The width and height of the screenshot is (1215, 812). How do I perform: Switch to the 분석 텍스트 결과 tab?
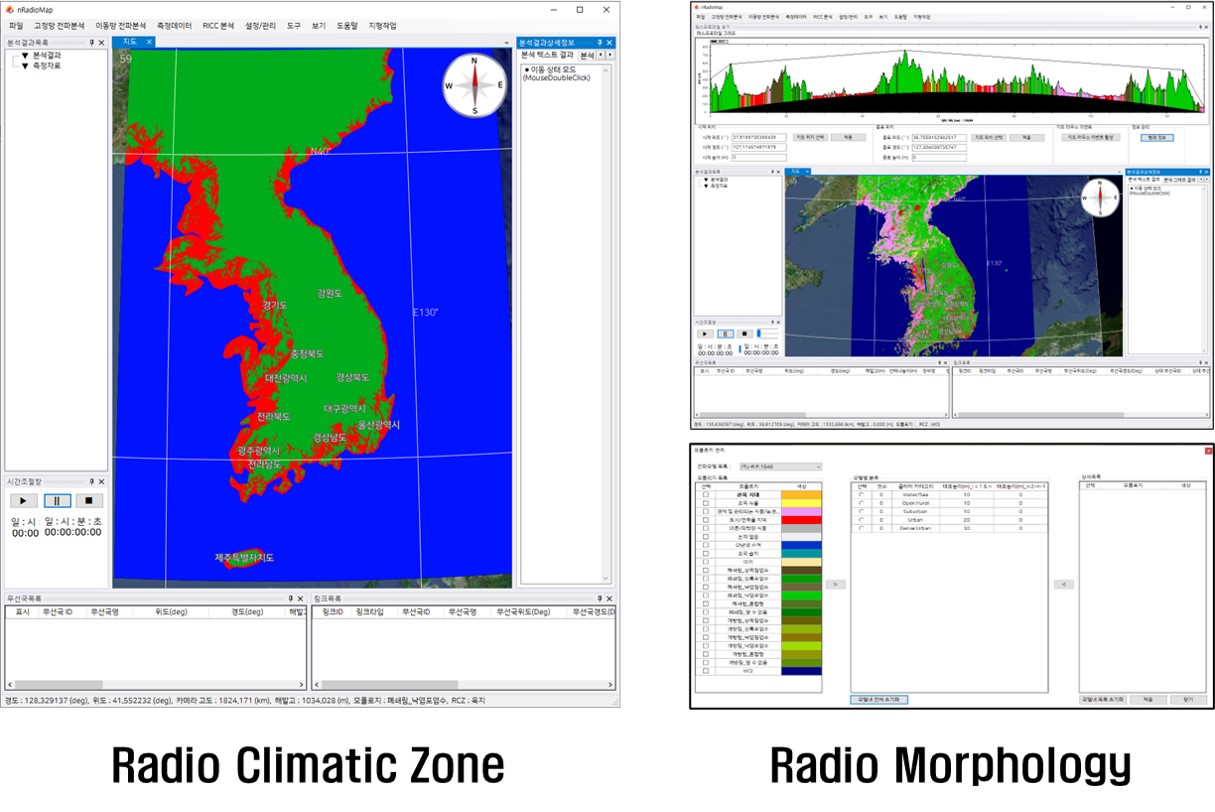(x=547, y=54)
